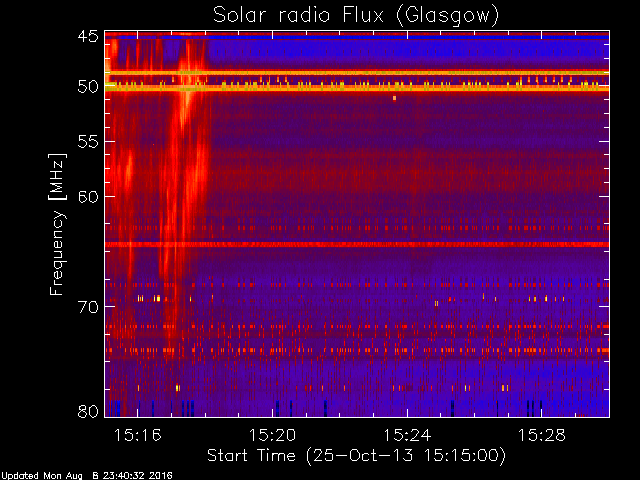The width and height of the screenshot is (640, 480).
Task: Click the "Updated Mon Aug 6 23:40:32 2018" timestamp
Action: coord(87,476)
